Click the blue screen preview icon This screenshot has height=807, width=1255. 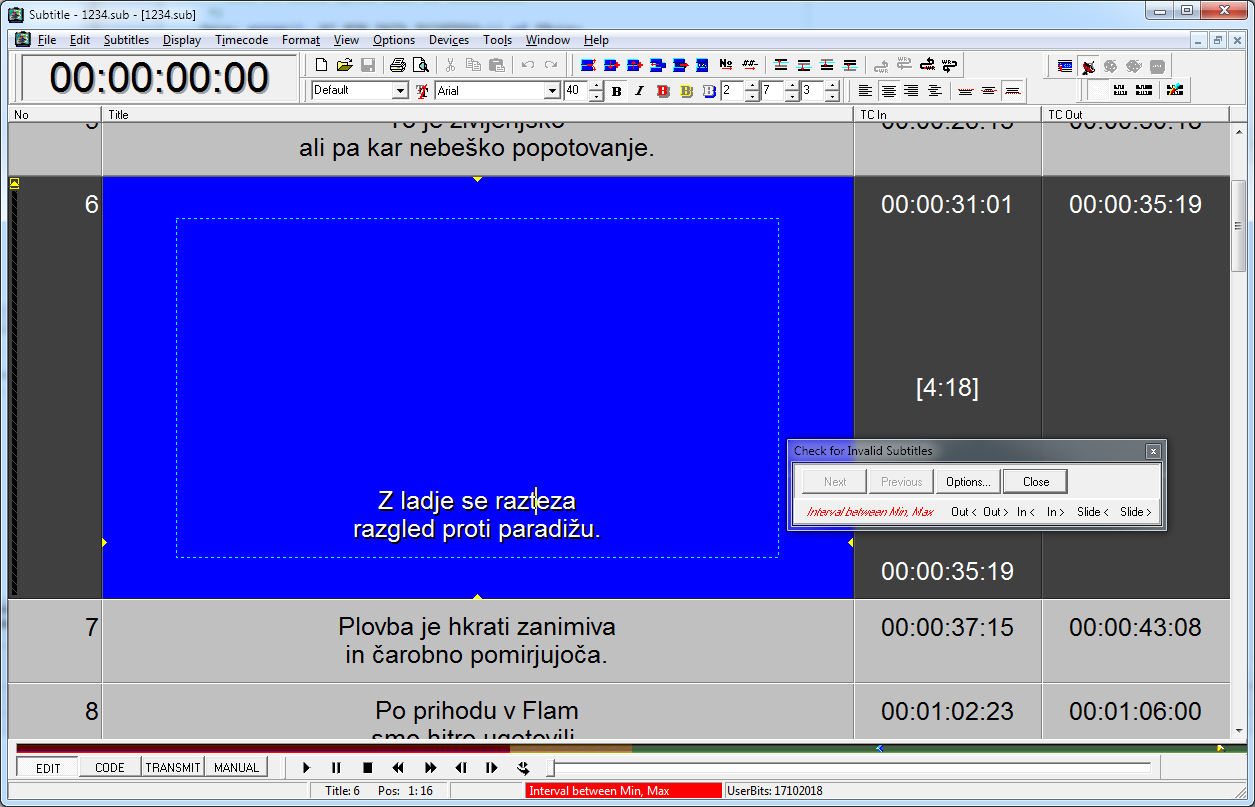[1065, 66]
